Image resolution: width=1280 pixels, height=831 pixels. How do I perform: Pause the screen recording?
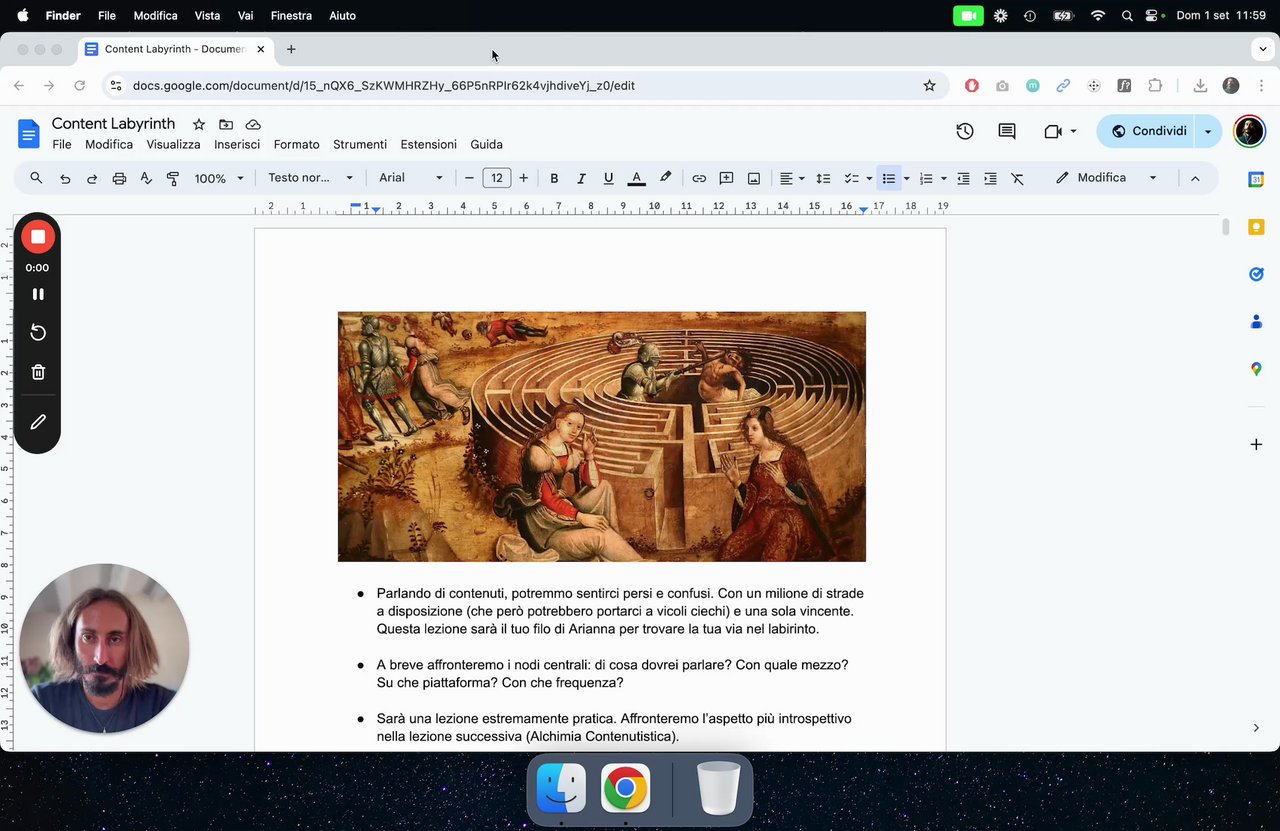38,294
